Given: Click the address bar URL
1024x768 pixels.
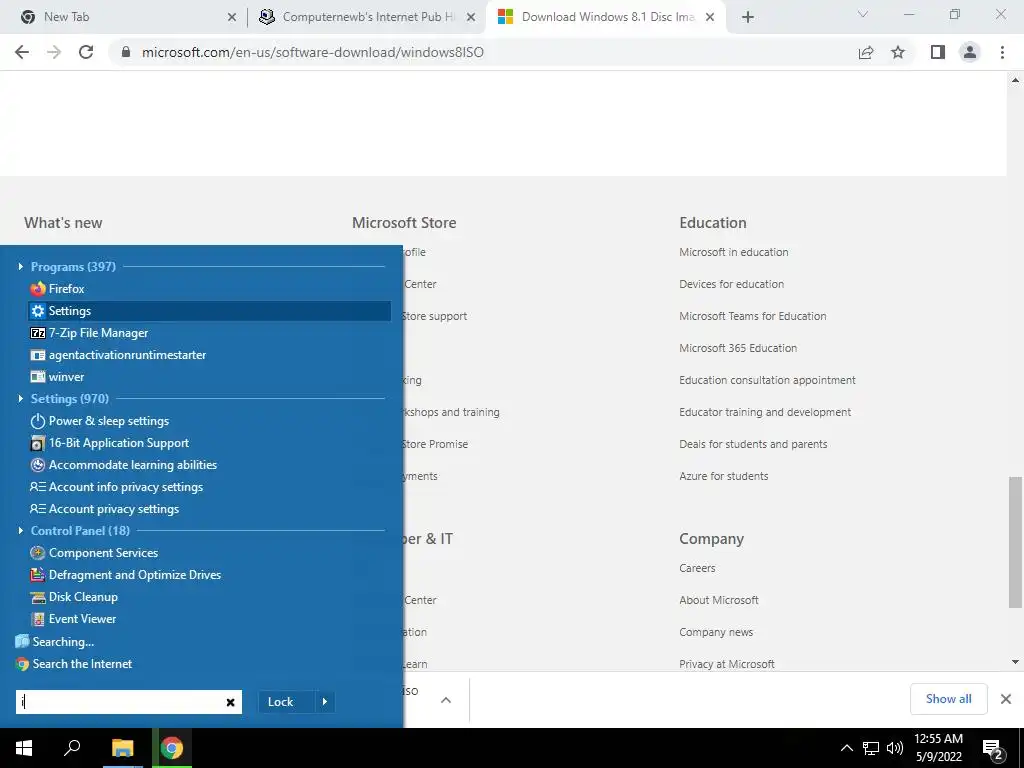Looking at the screenshot, I should click(313, 52).
